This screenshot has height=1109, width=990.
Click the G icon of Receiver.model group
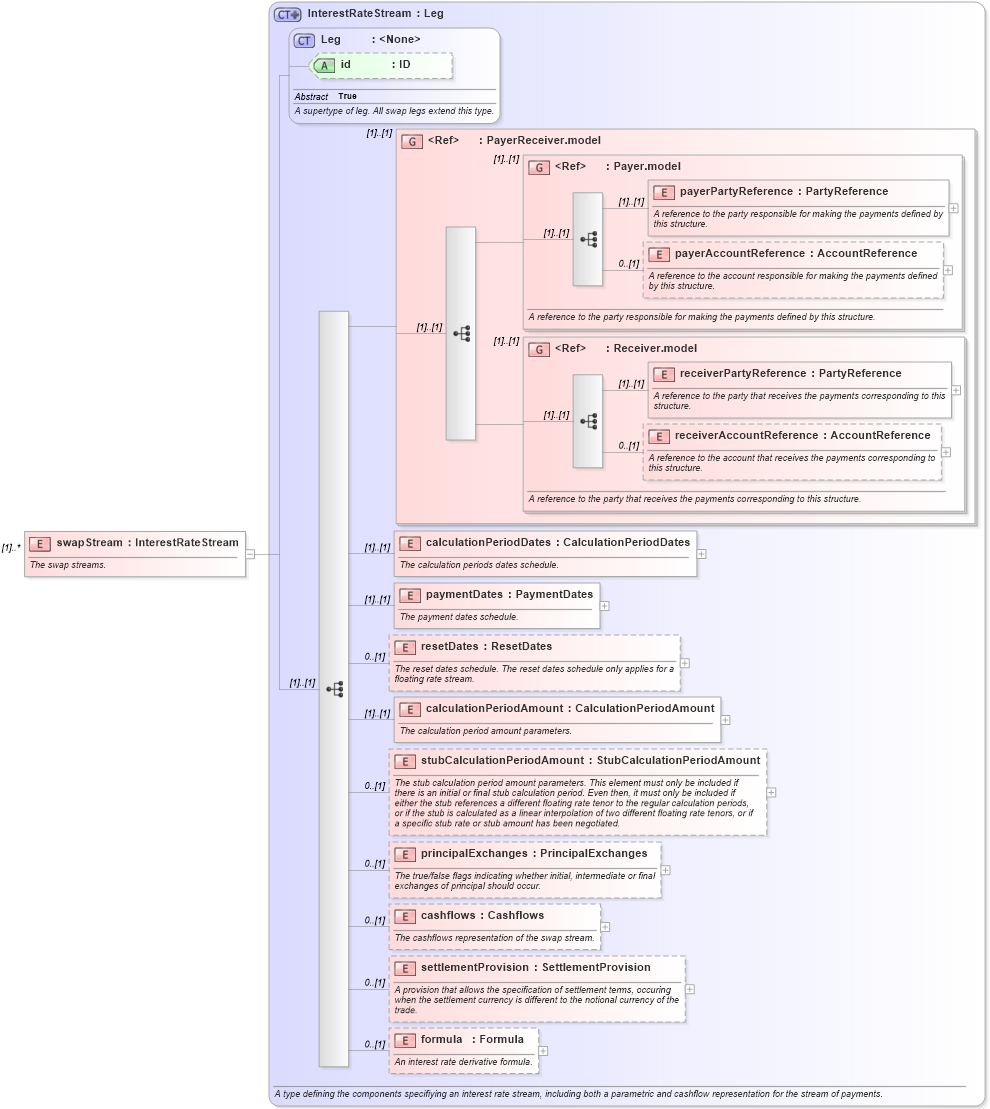538,348
